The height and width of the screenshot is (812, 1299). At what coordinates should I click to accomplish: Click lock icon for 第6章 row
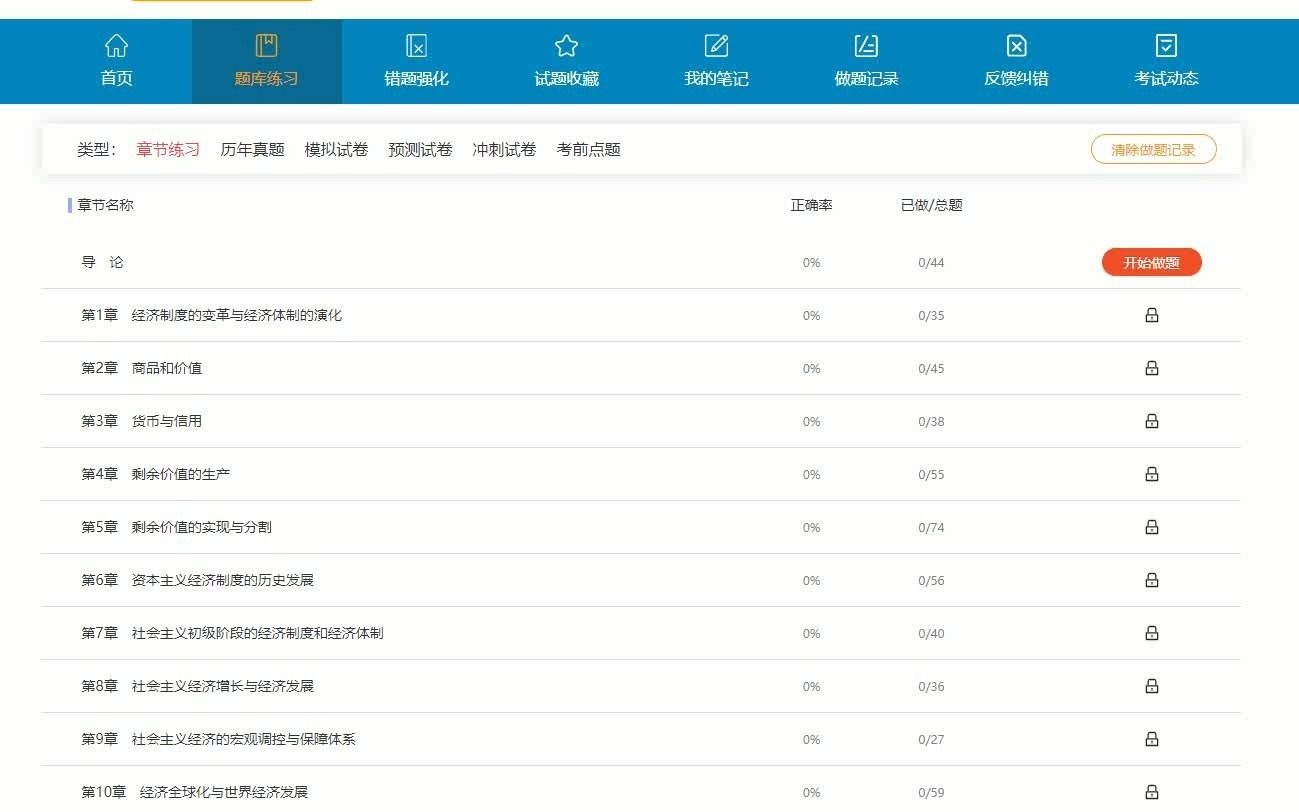pos(1152,580)
